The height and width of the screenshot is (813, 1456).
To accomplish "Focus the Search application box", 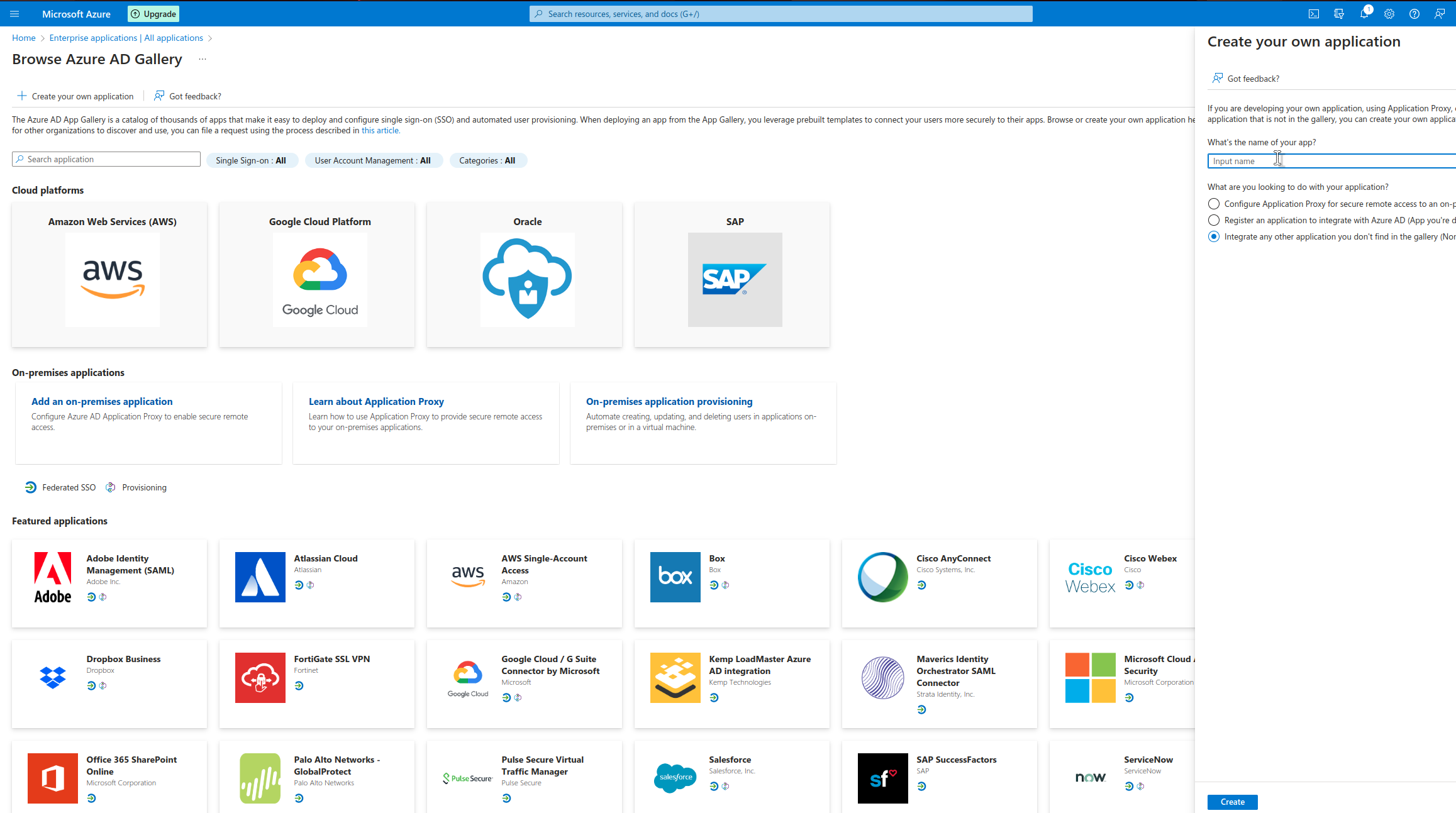I will coord(106,159).
